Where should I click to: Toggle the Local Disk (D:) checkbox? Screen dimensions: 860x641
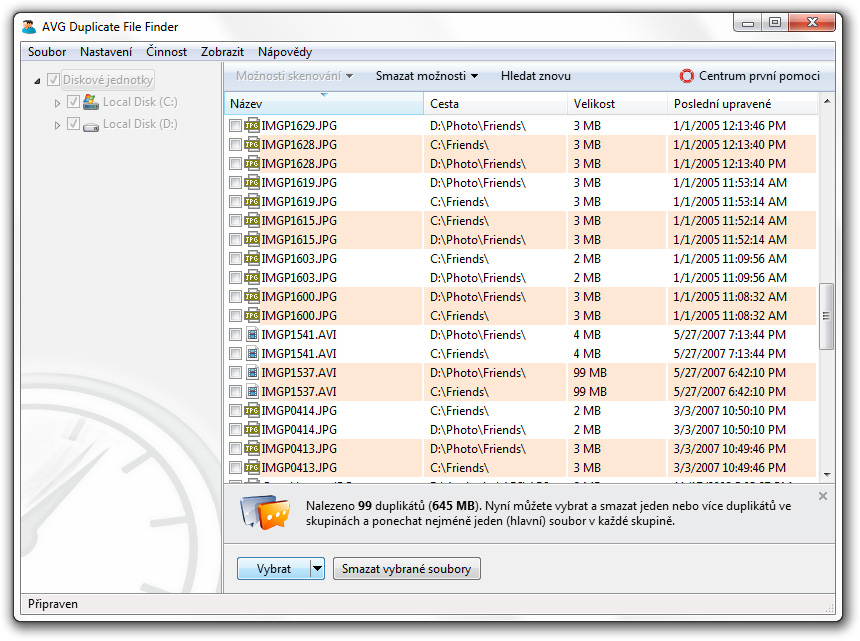click(x=73, y=124)
